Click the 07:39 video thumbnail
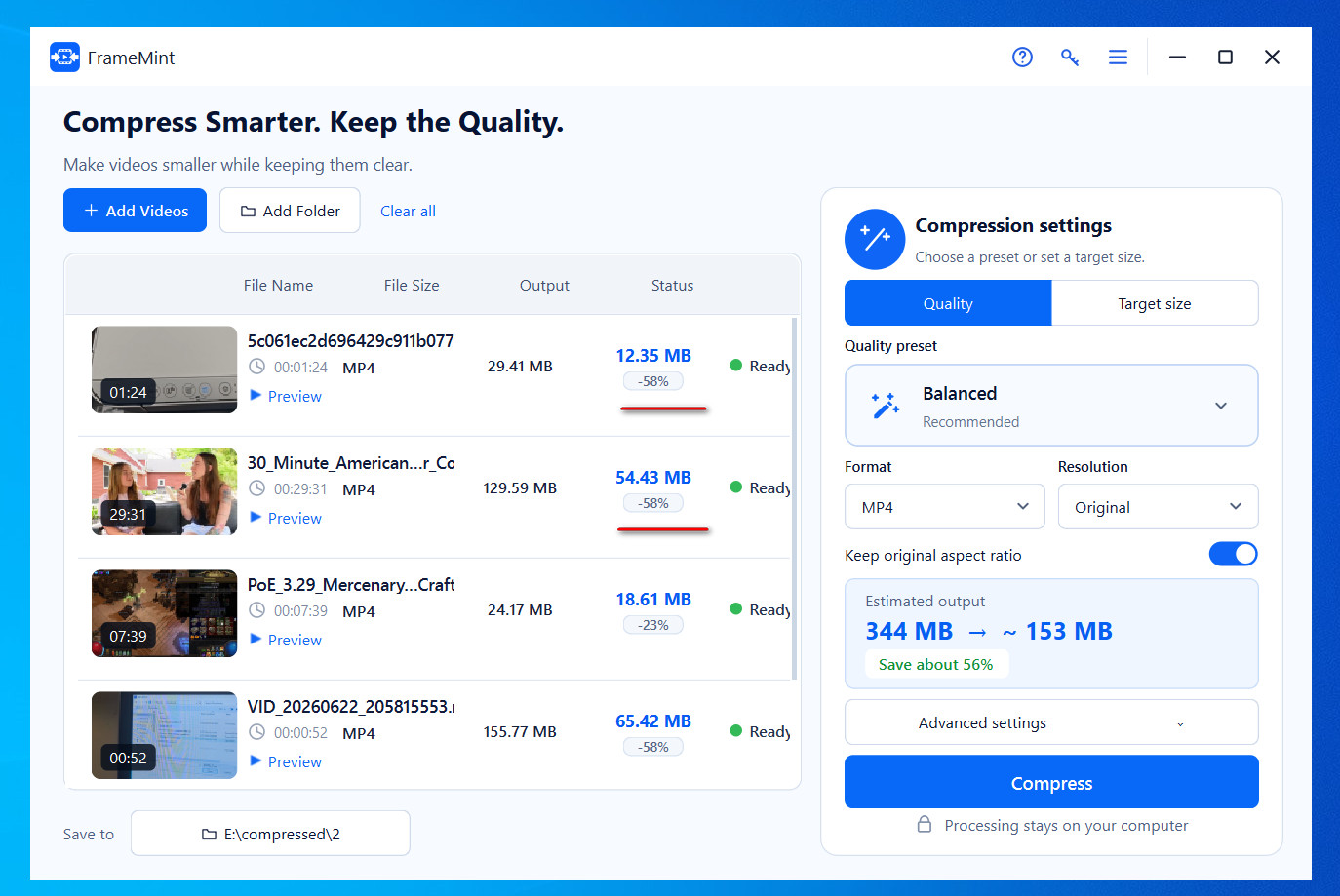 pos(164,613)
